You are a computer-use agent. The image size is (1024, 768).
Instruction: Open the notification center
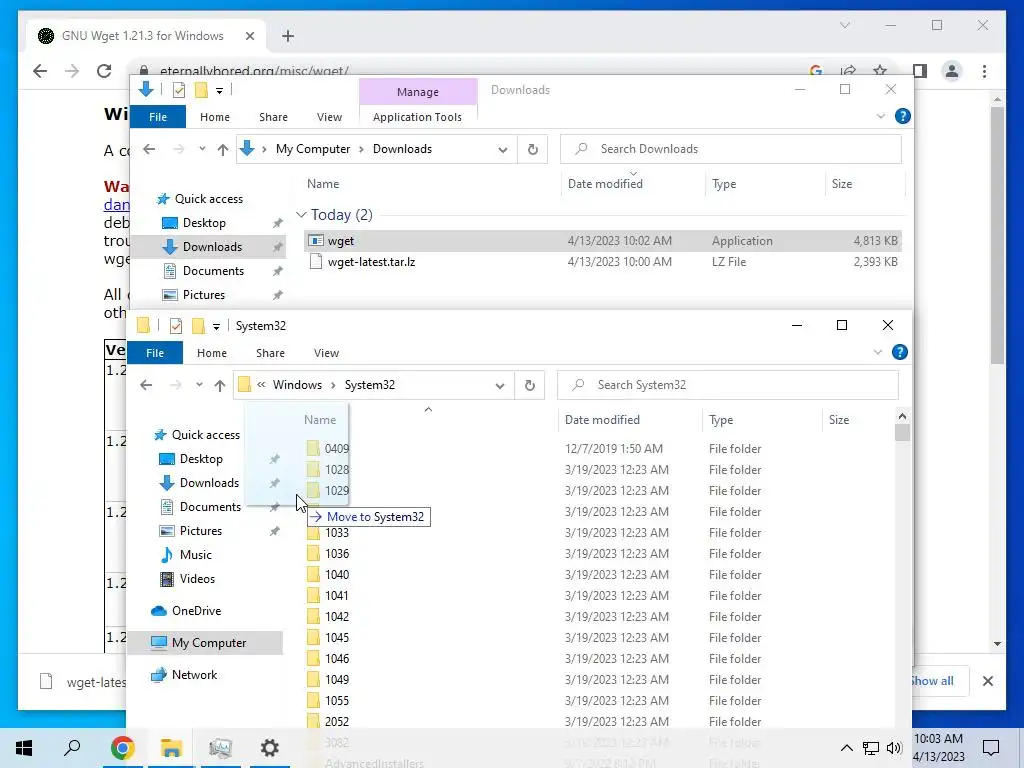pos(991,748)
